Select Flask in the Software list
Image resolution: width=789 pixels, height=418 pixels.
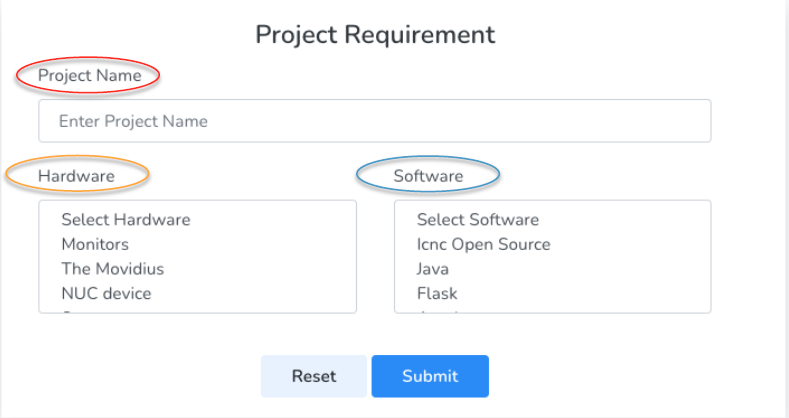click(x=437, y=294)
